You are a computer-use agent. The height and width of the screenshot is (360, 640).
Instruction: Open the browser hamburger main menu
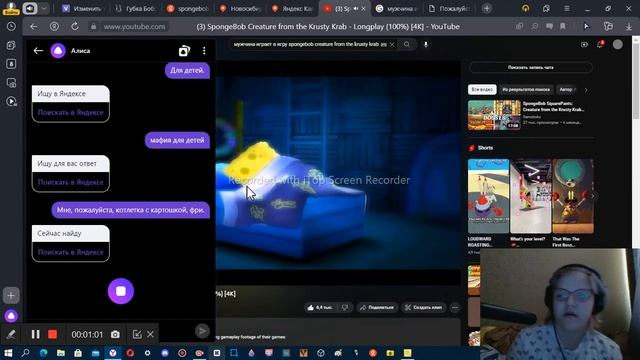(567, 9)
